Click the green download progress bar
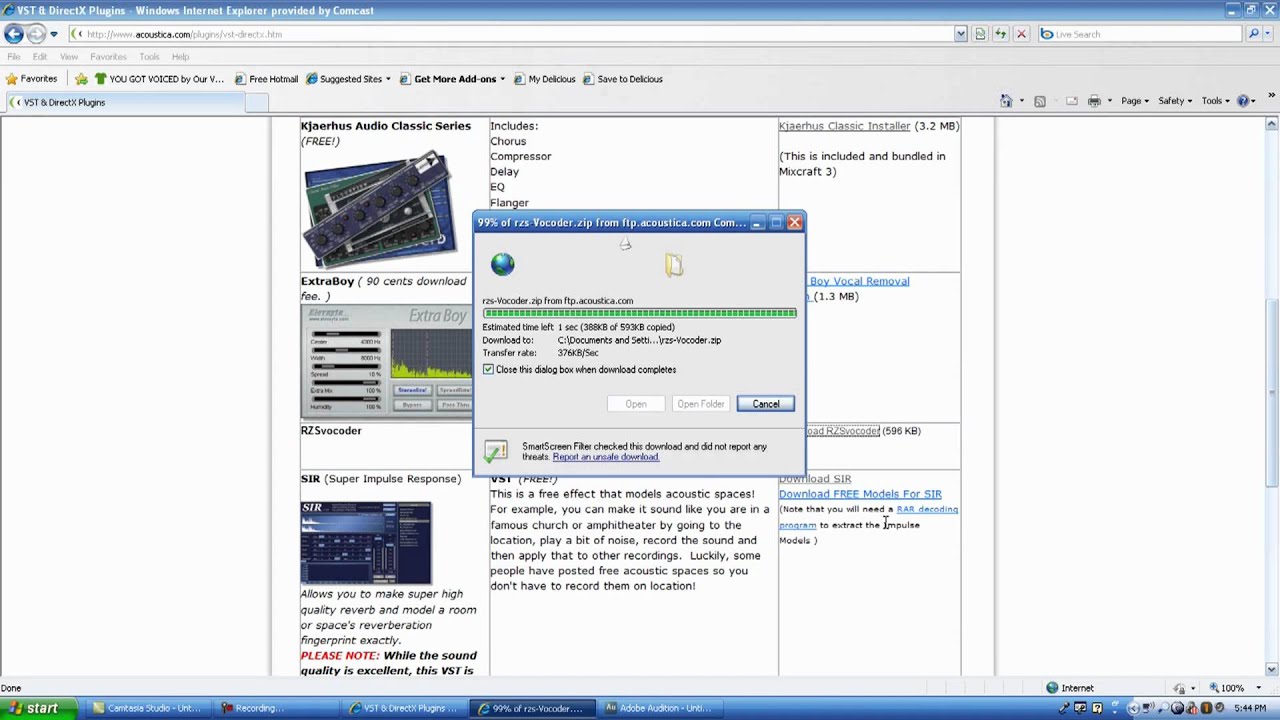Screen dimensions: 1280x720 (639, 313)
